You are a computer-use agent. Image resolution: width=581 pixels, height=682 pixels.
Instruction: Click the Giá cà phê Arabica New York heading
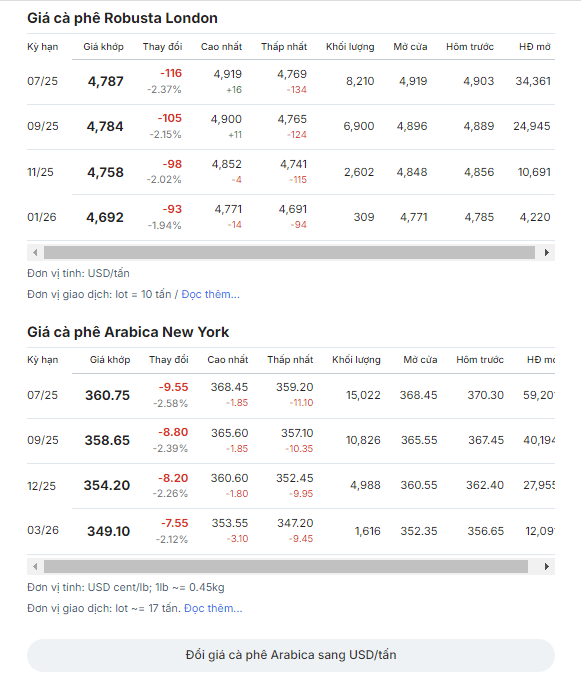click(x=128, y=332)
